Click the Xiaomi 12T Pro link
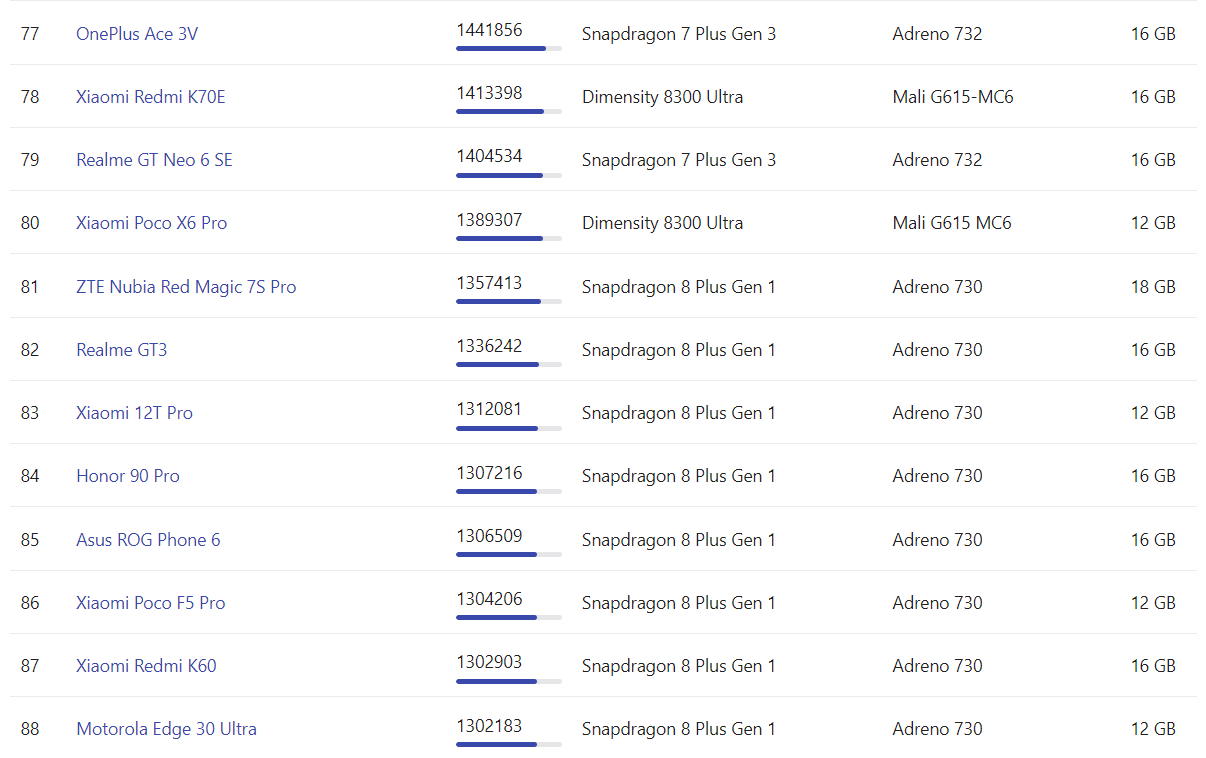This screenshot has width=1206, height=758. (134, 413)
